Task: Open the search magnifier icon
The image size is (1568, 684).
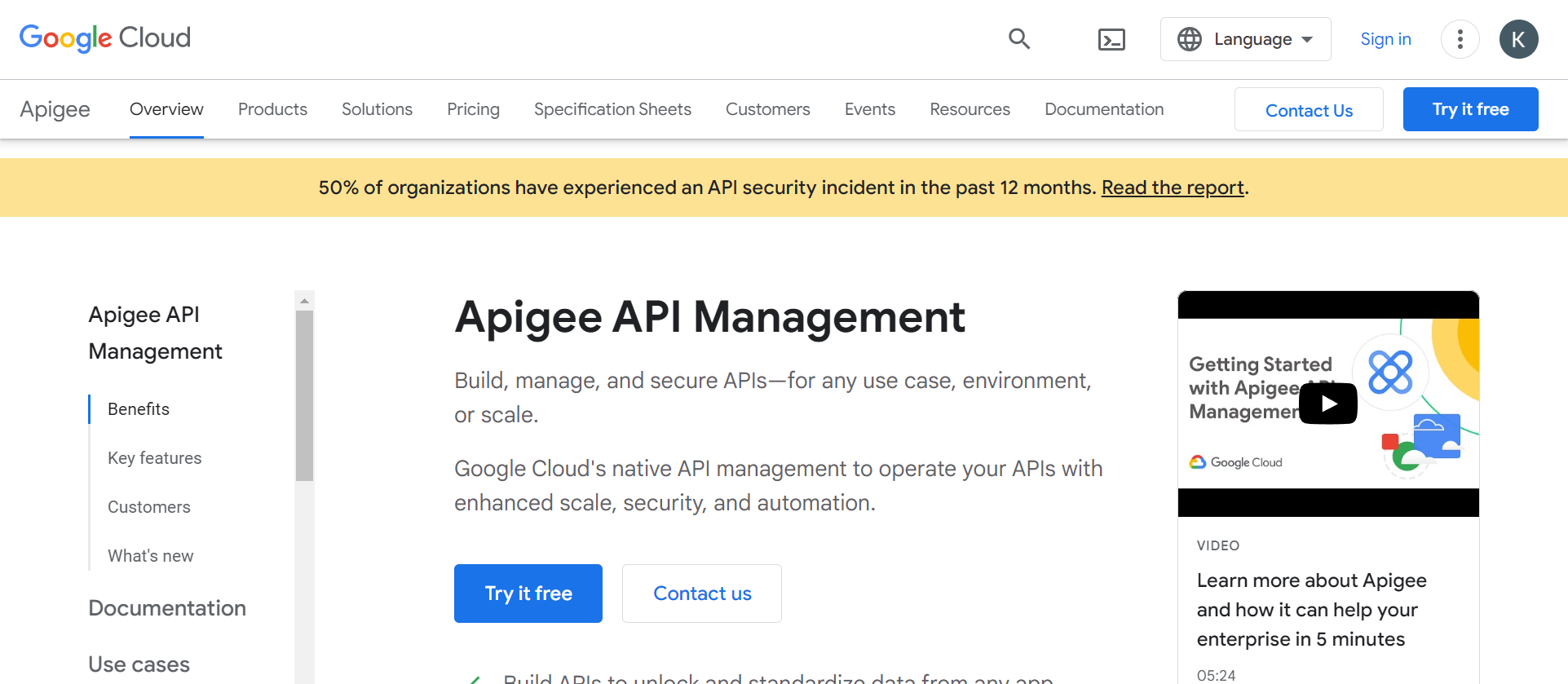Action: point(1019,39)
